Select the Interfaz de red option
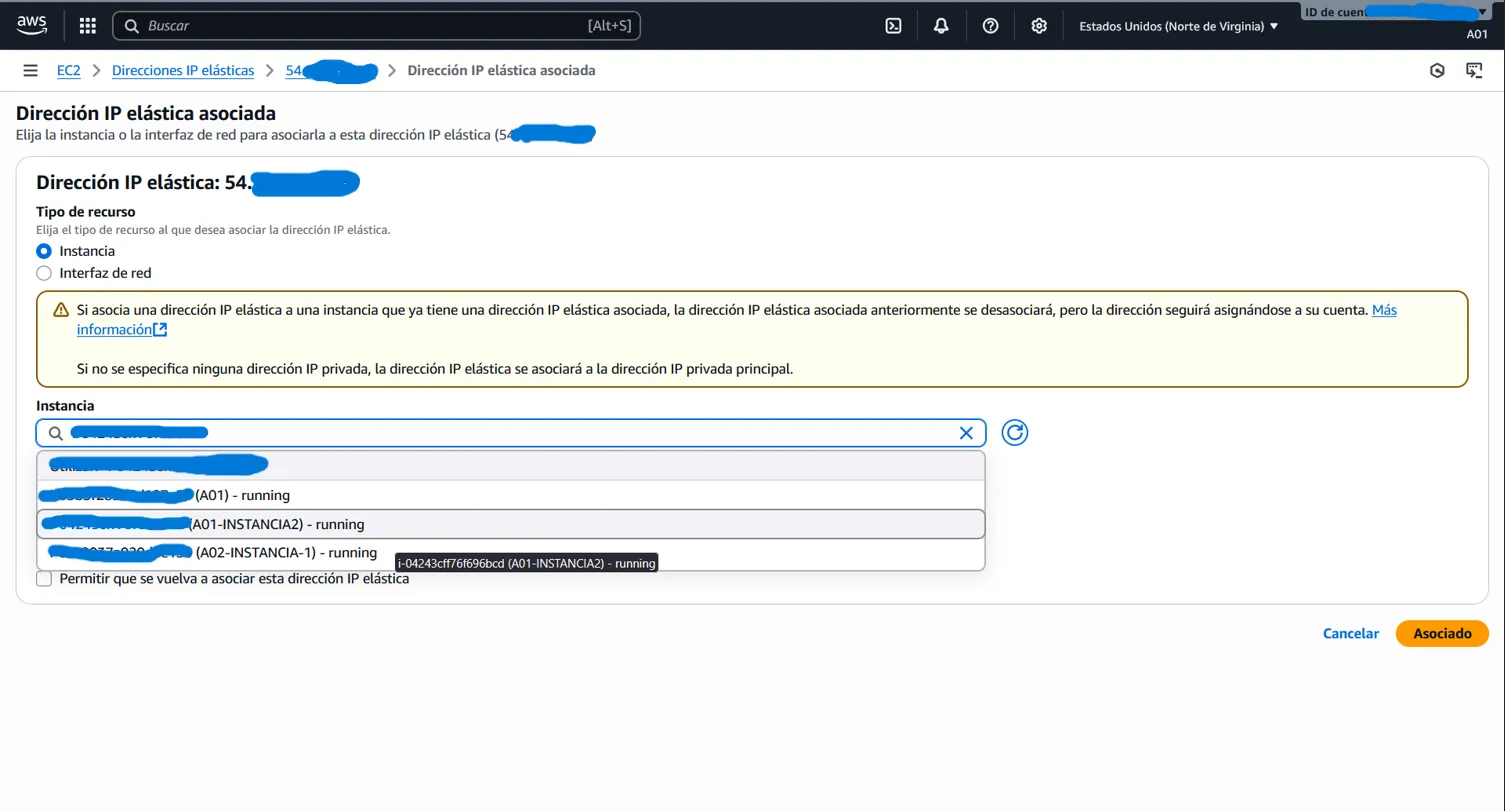Screen dimensions: 1505x811 pos(44,273)
